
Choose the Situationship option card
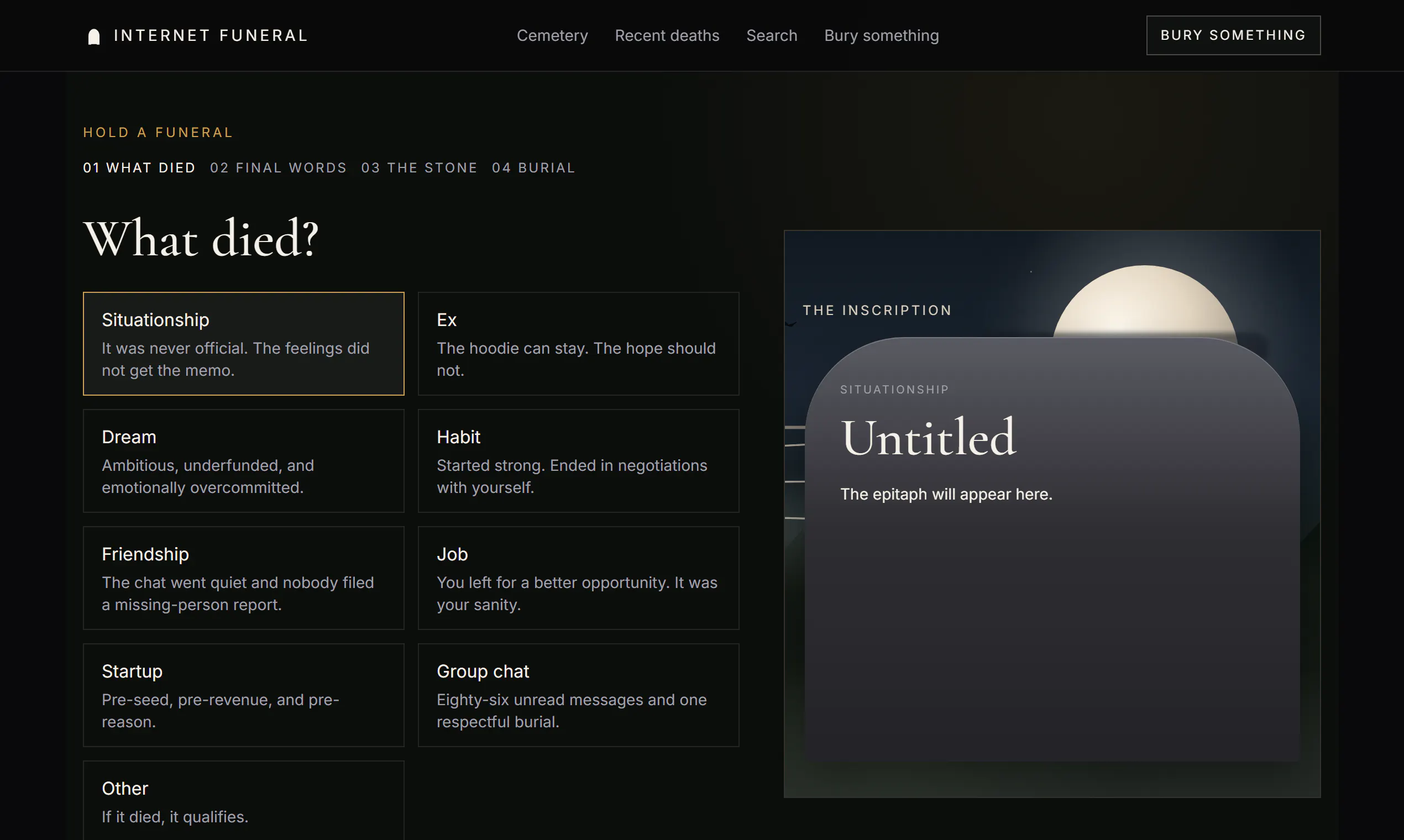pyautogui.click(x=243, y=344)
